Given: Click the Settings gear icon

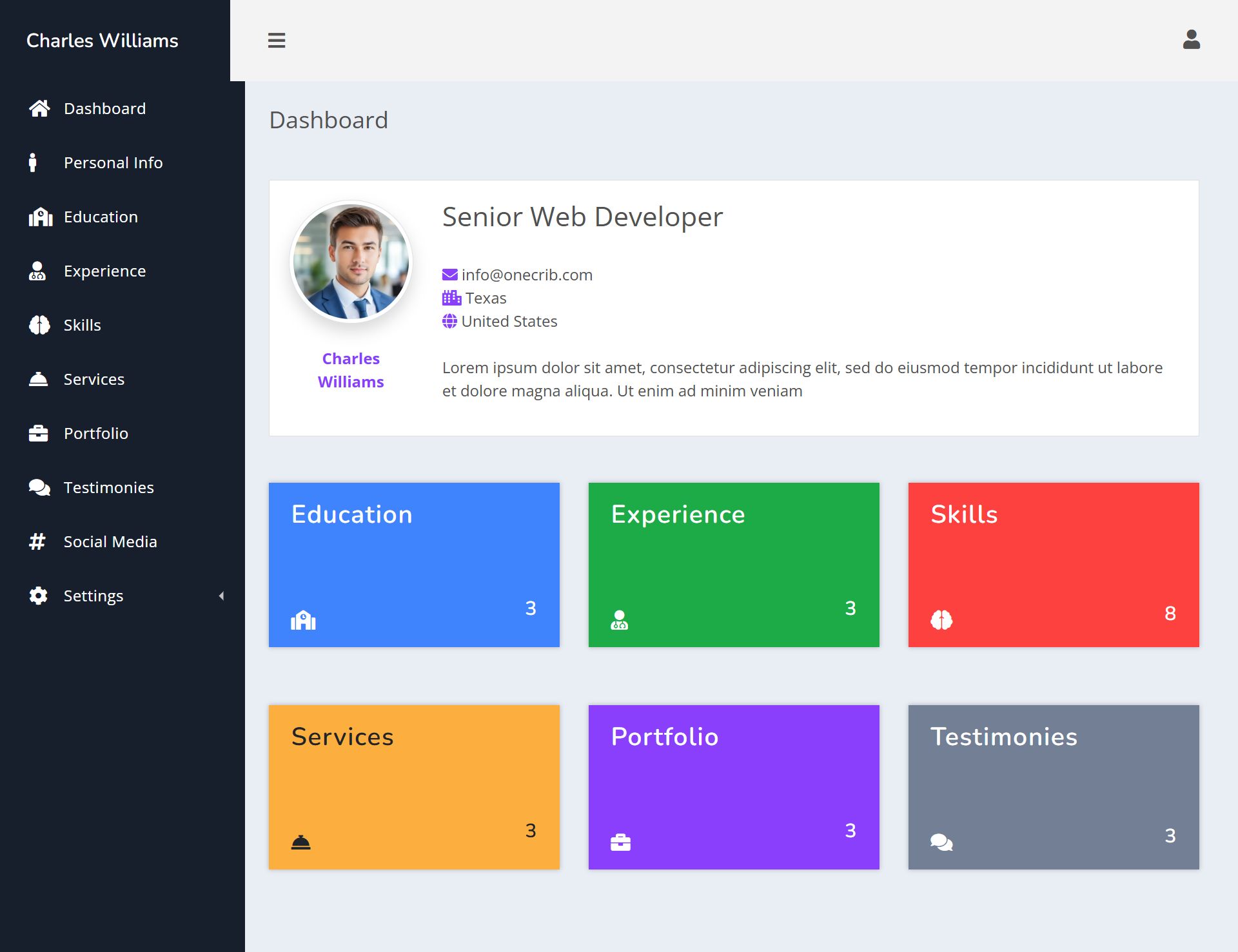Looking at the screenshot, I should [x=39, y=596].
